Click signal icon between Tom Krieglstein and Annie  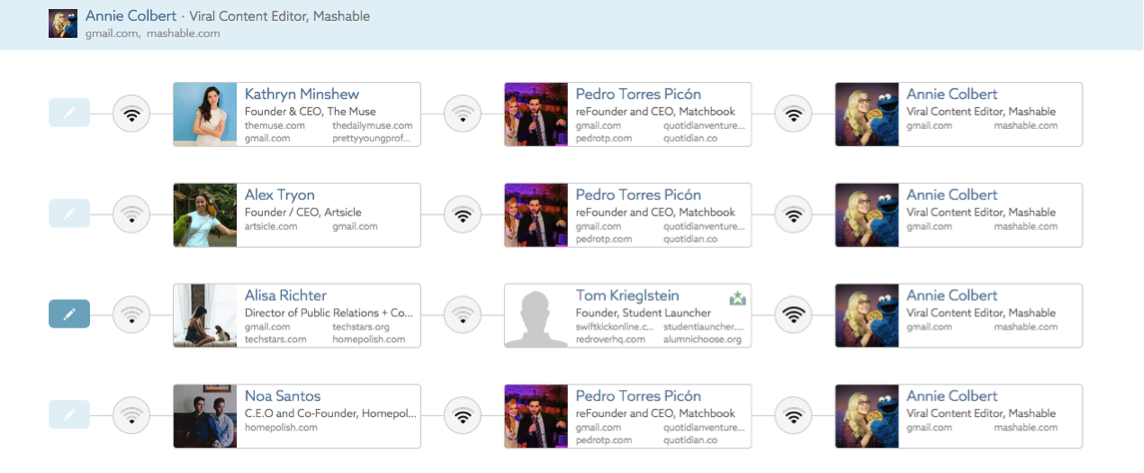coord(793,315)
